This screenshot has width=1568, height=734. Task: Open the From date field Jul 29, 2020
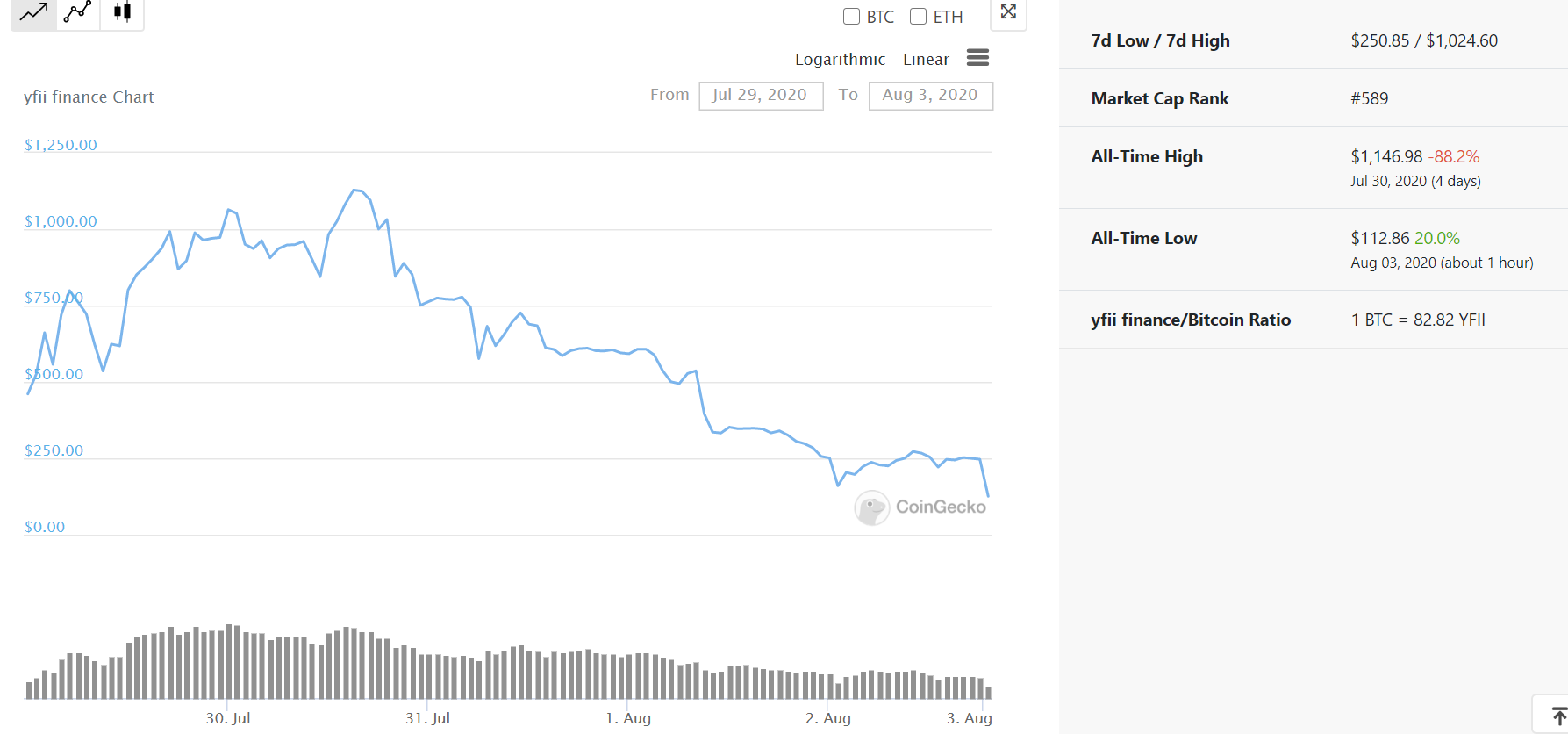[761, 96]
